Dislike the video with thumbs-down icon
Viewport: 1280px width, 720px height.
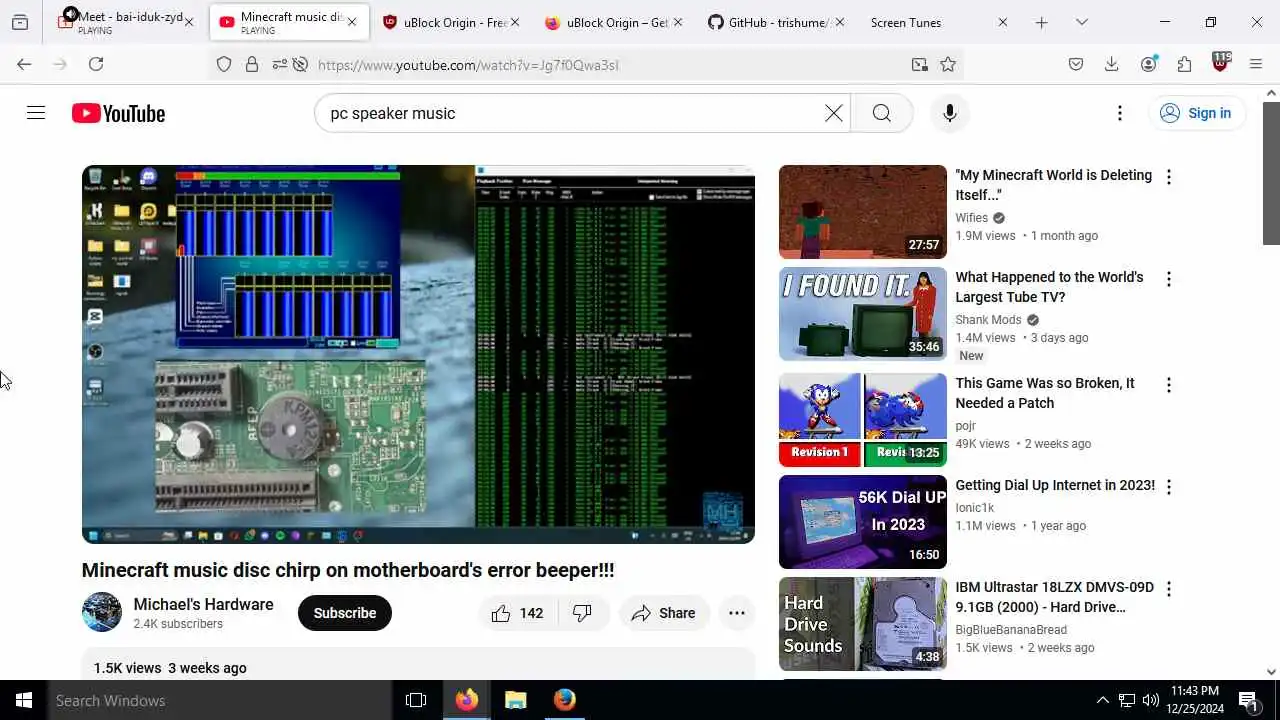pos(582,613)
